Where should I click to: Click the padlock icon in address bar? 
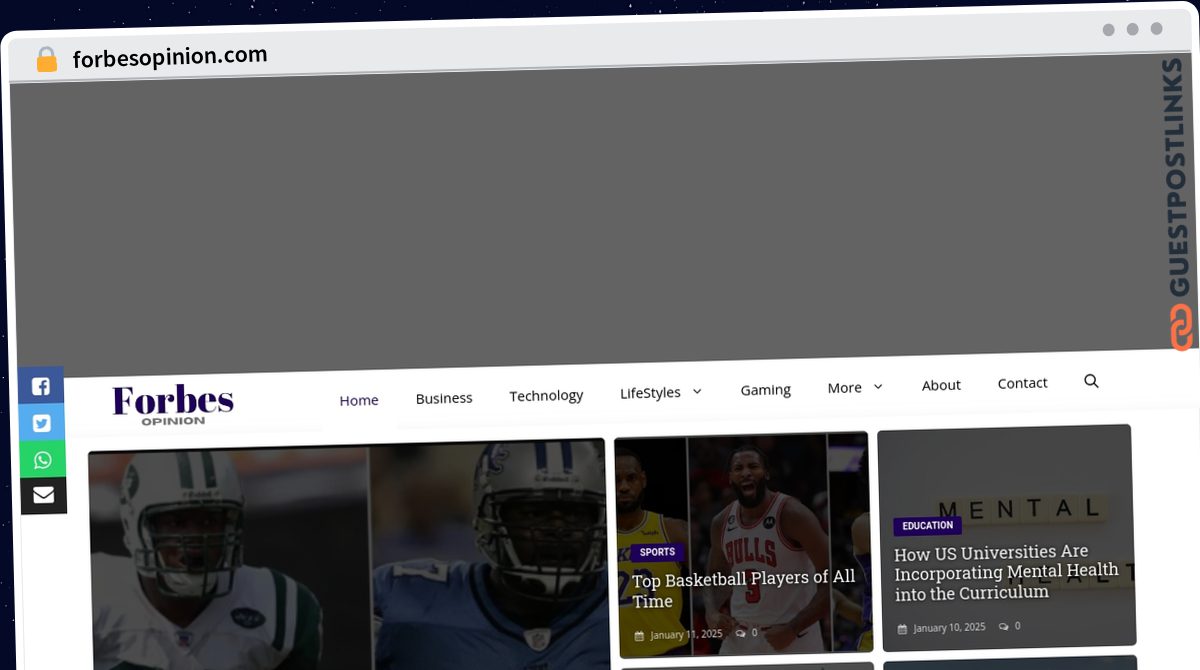(47, 60)
